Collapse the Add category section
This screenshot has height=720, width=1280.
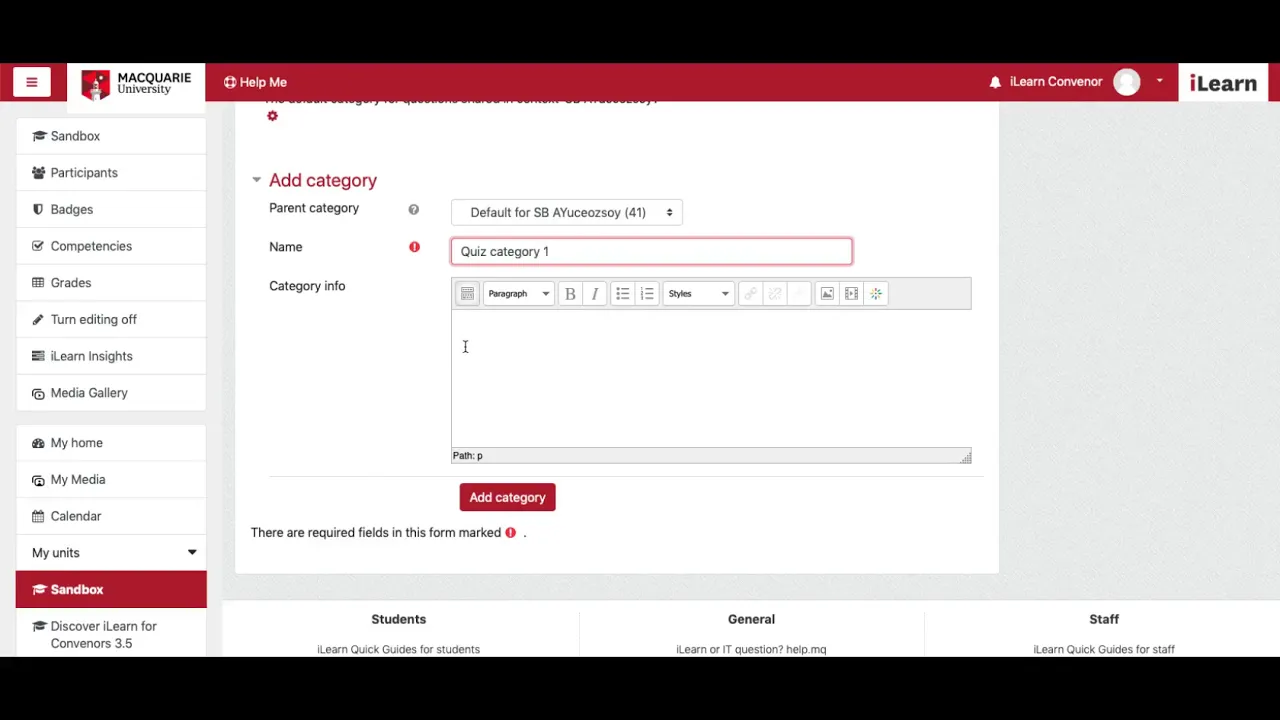pyautogui.click(x=257, y=180)
